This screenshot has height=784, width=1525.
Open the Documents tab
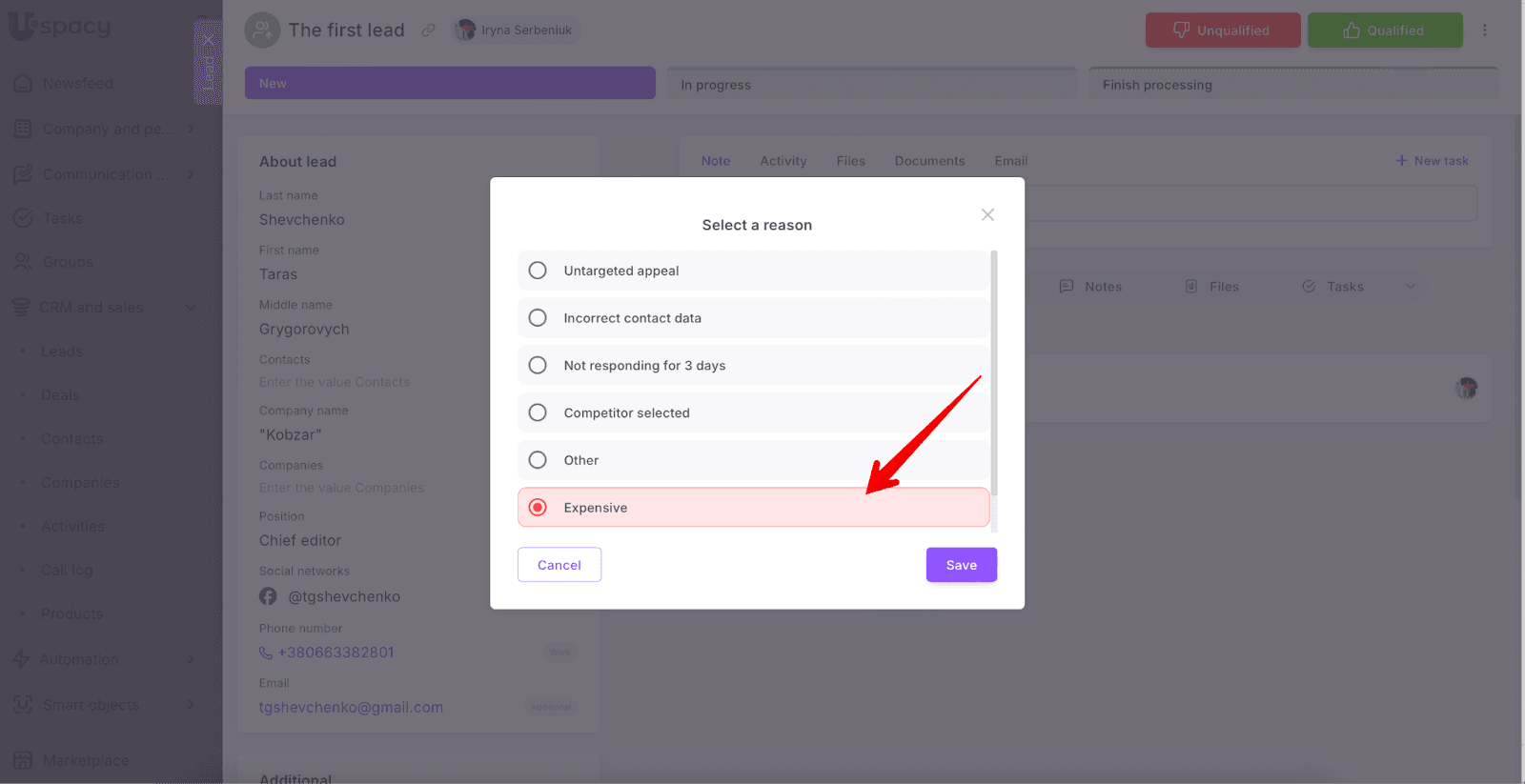point(929,161)
